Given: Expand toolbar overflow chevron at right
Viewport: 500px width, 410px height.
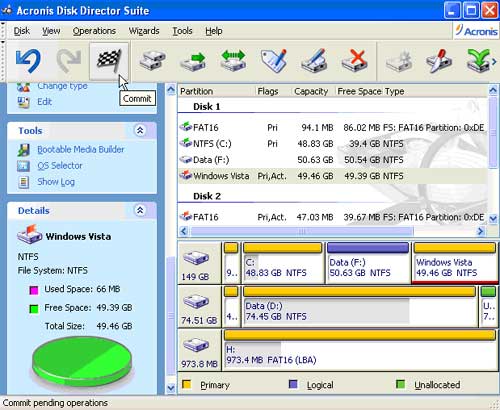Looking at the screenshot, I should click(494, 61).
